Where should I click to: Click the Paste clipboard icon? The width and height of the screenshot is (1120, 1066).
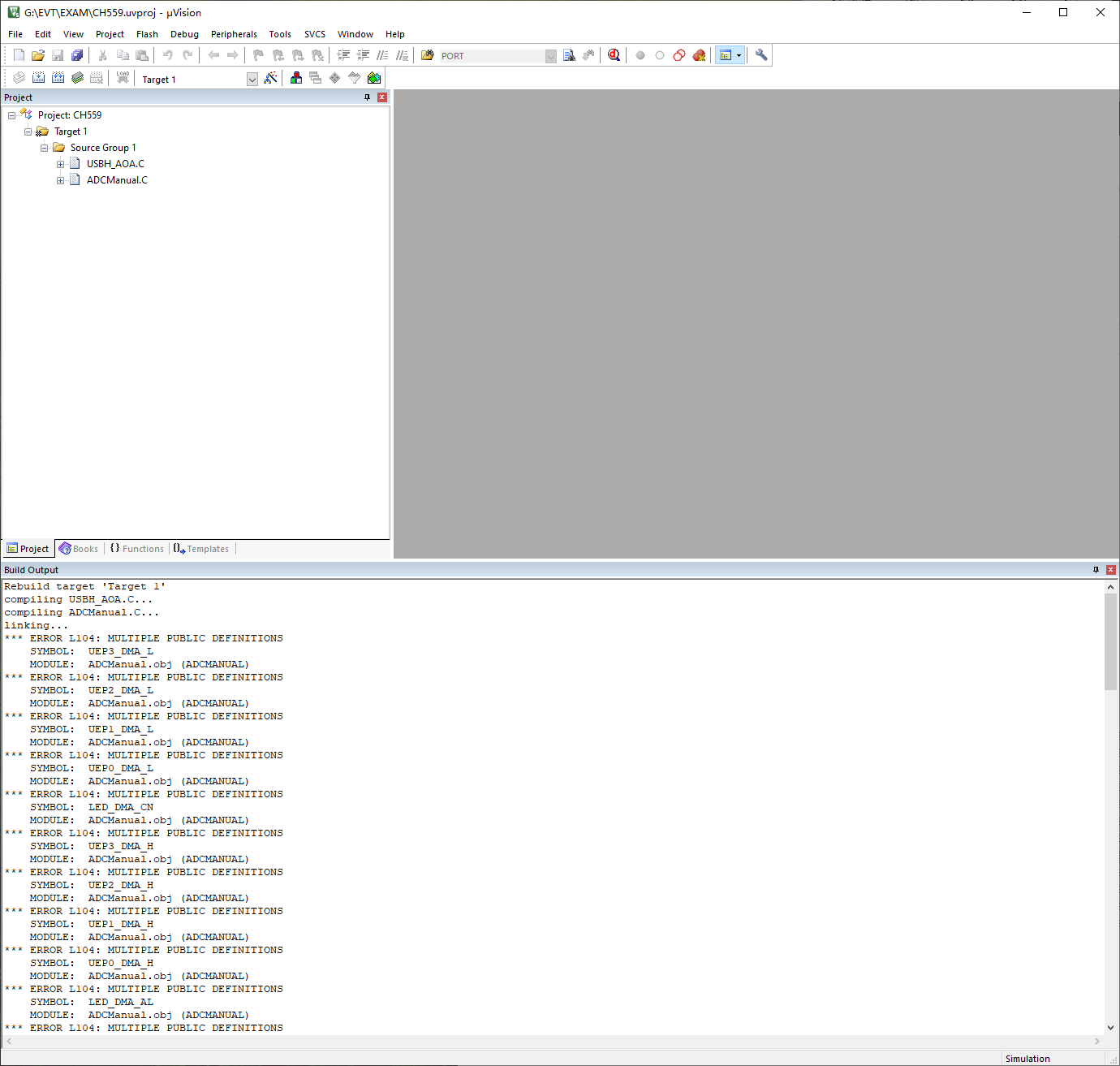142,55
